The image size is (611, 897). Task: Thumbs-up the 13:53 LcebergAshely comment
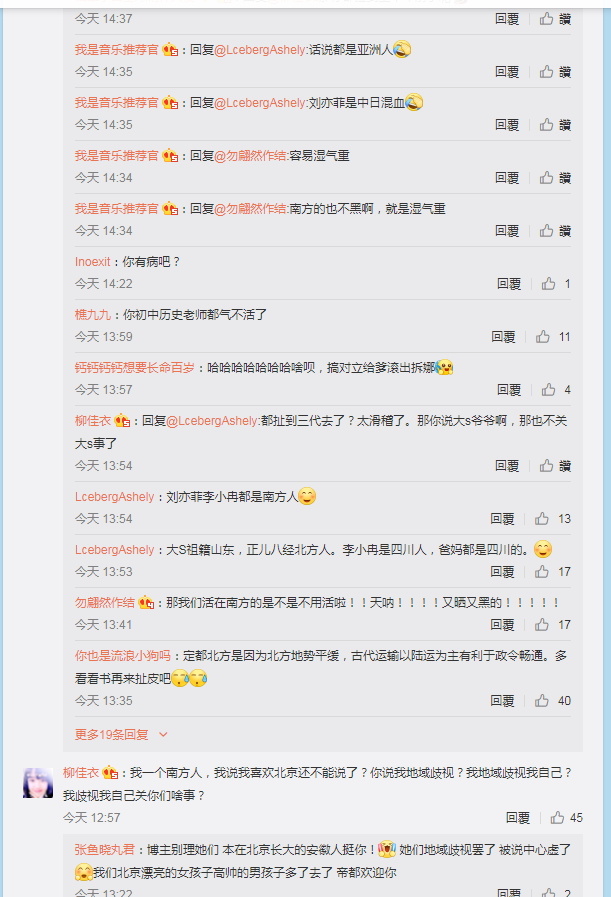(x=542, y=571)
